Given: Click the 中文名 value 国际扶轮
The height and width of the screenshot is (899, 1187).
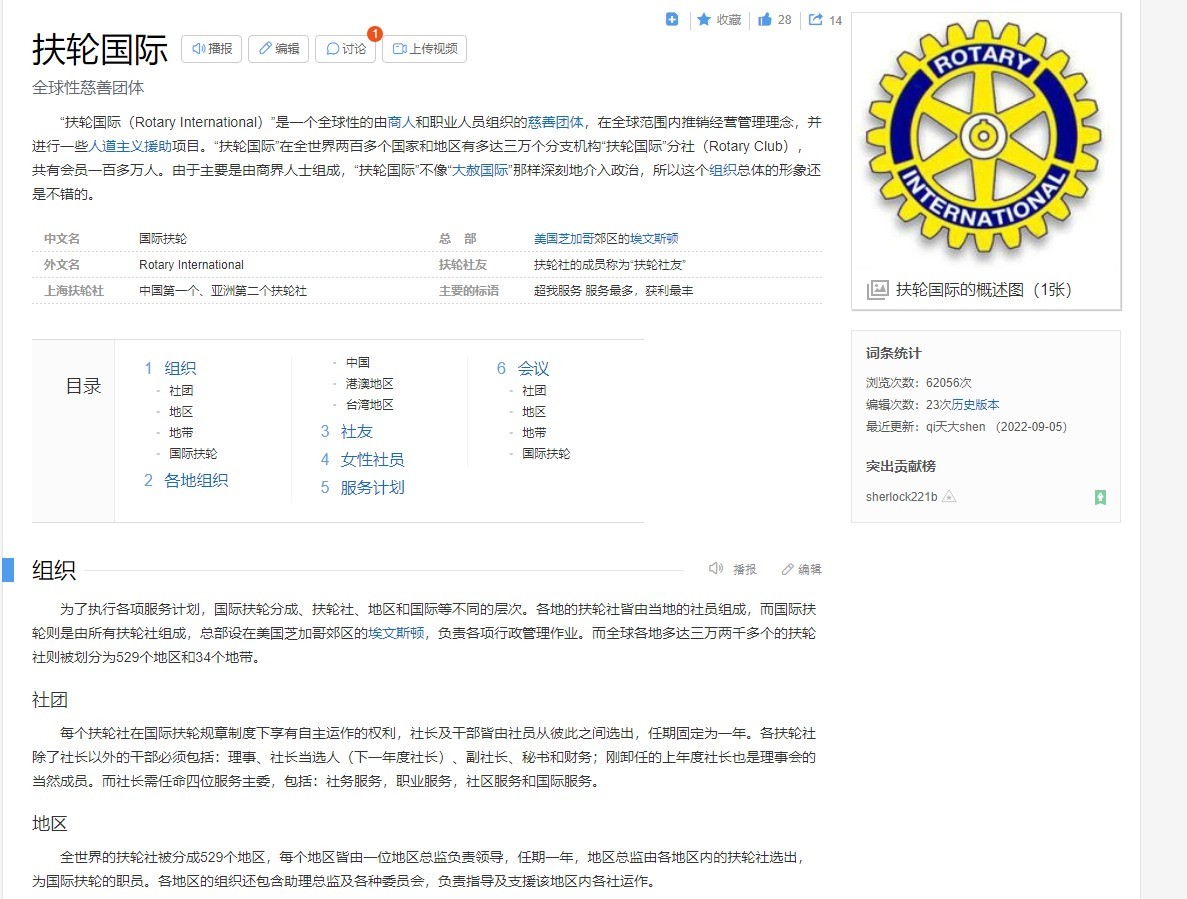Looking at the screenshot, I should pyautogui.click(x=163, y=238).
